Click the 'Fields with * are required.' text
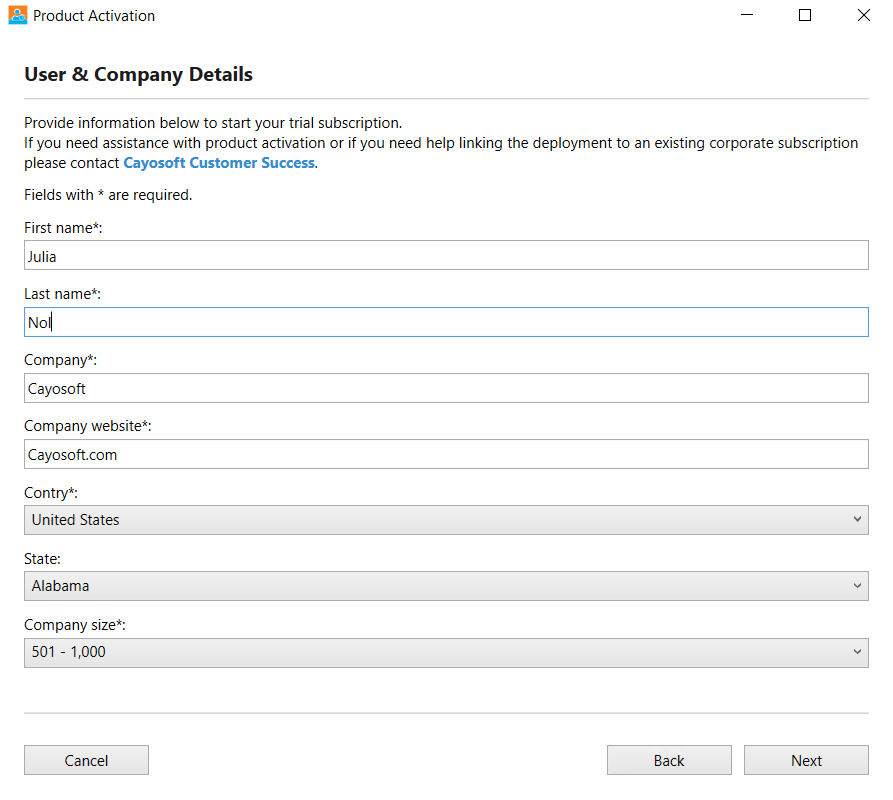This screenshot has height=800, width=893. coord(108,195)
